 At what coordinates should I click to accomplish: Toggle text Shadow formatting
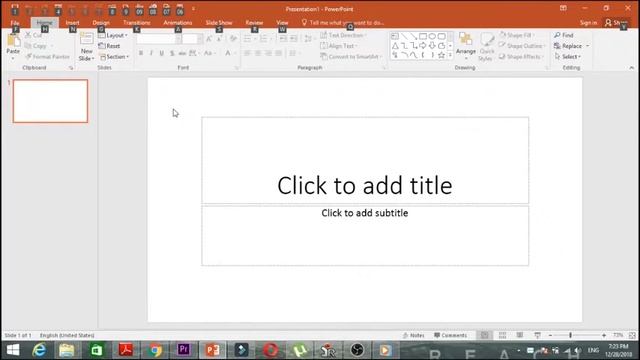pos(172,53)
